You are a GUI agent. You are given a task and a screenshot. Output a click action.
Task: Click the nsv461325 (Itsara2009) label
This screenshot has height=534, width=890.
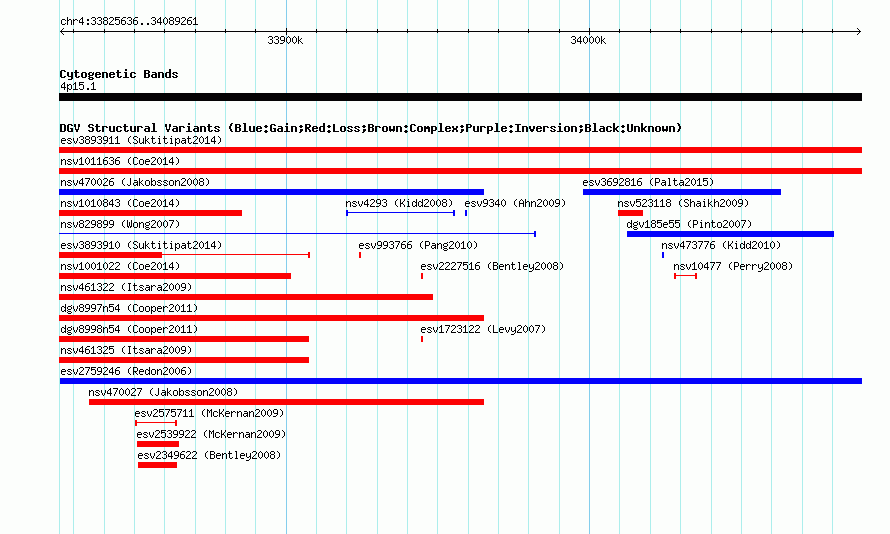coord(126,350)
